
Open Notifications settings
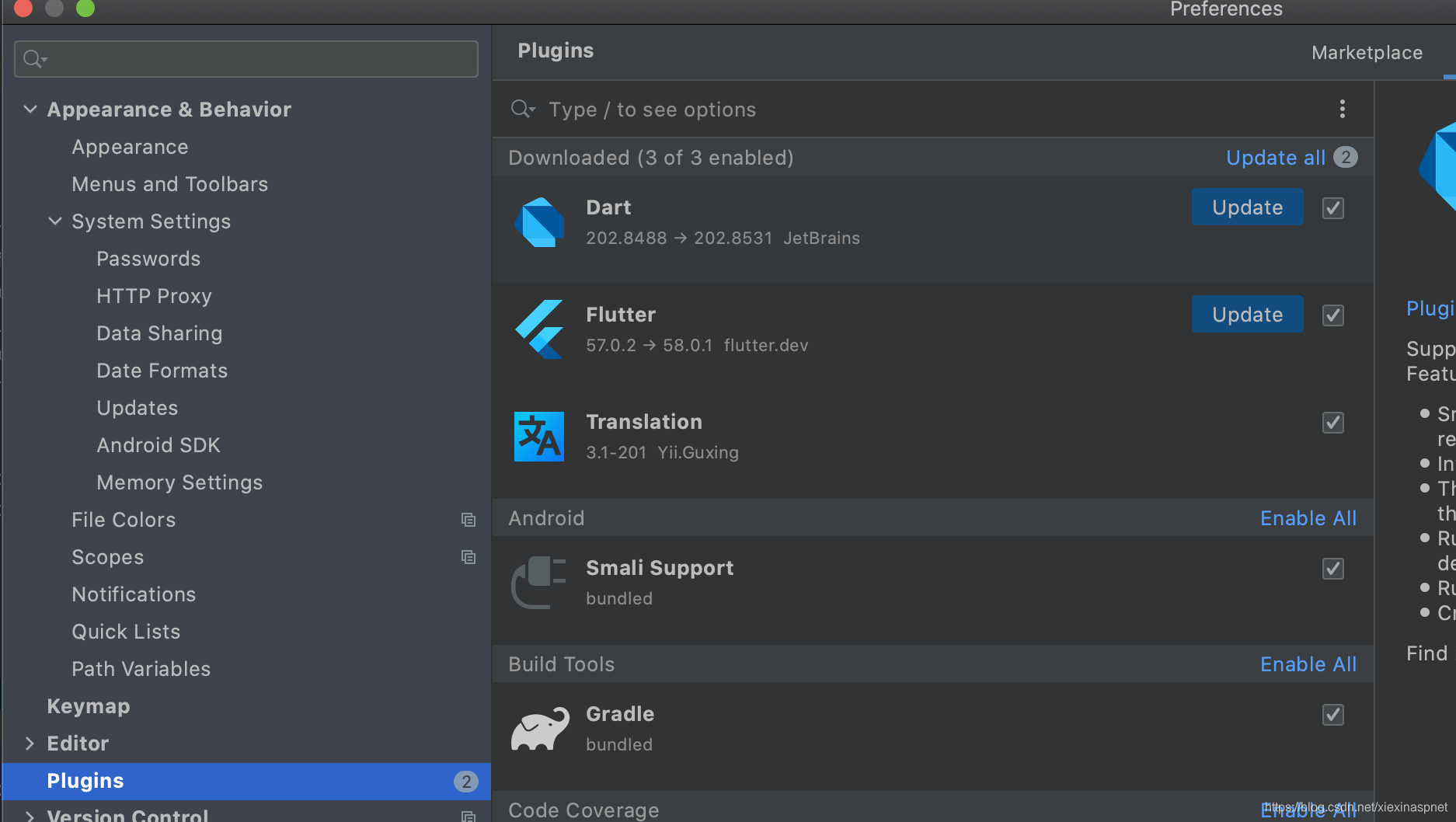point(134,594)
